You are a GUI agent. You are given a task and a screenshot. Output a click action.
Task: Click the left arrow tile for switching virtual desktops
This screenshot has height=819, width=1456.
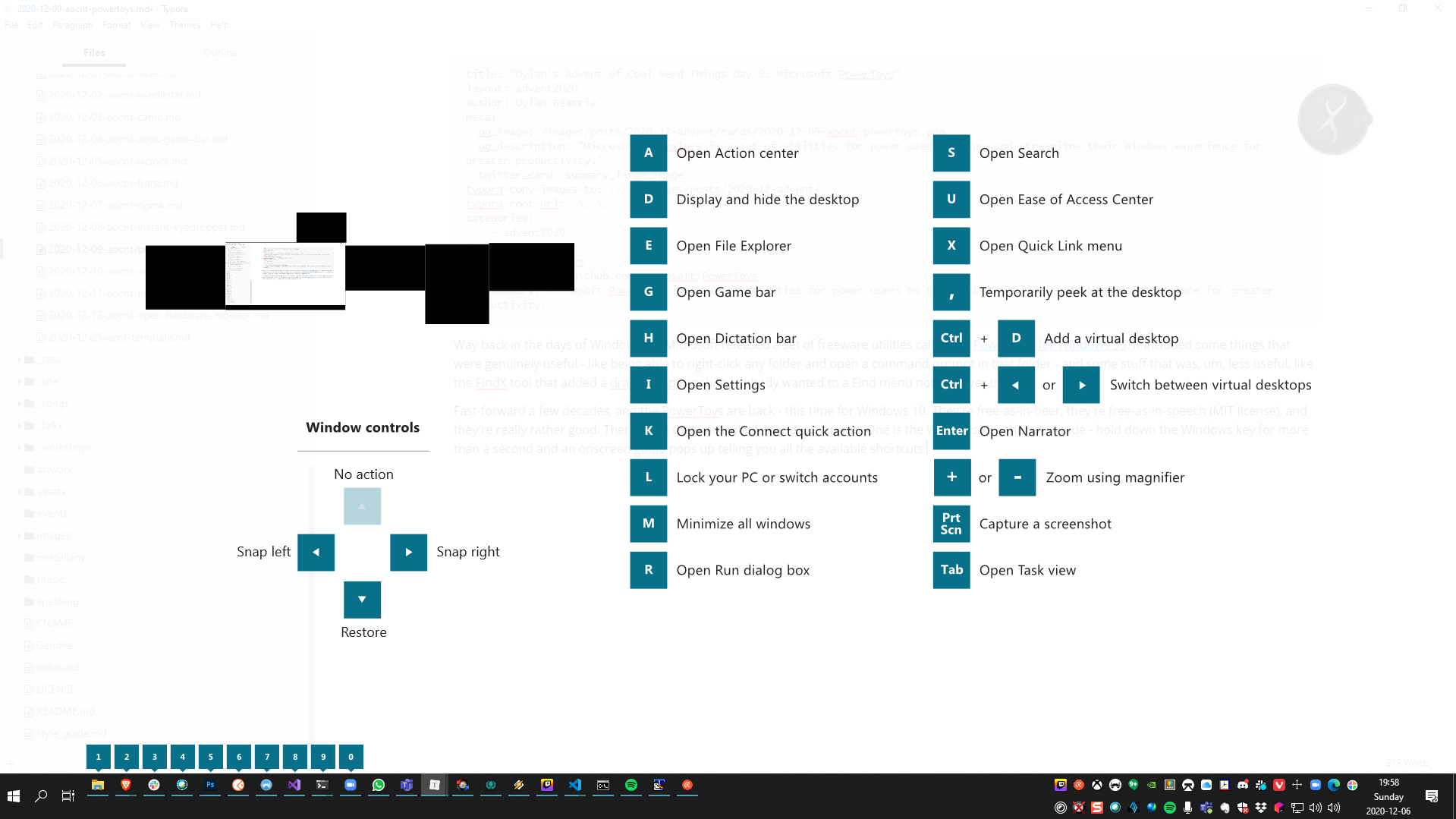click(1016, 384)
